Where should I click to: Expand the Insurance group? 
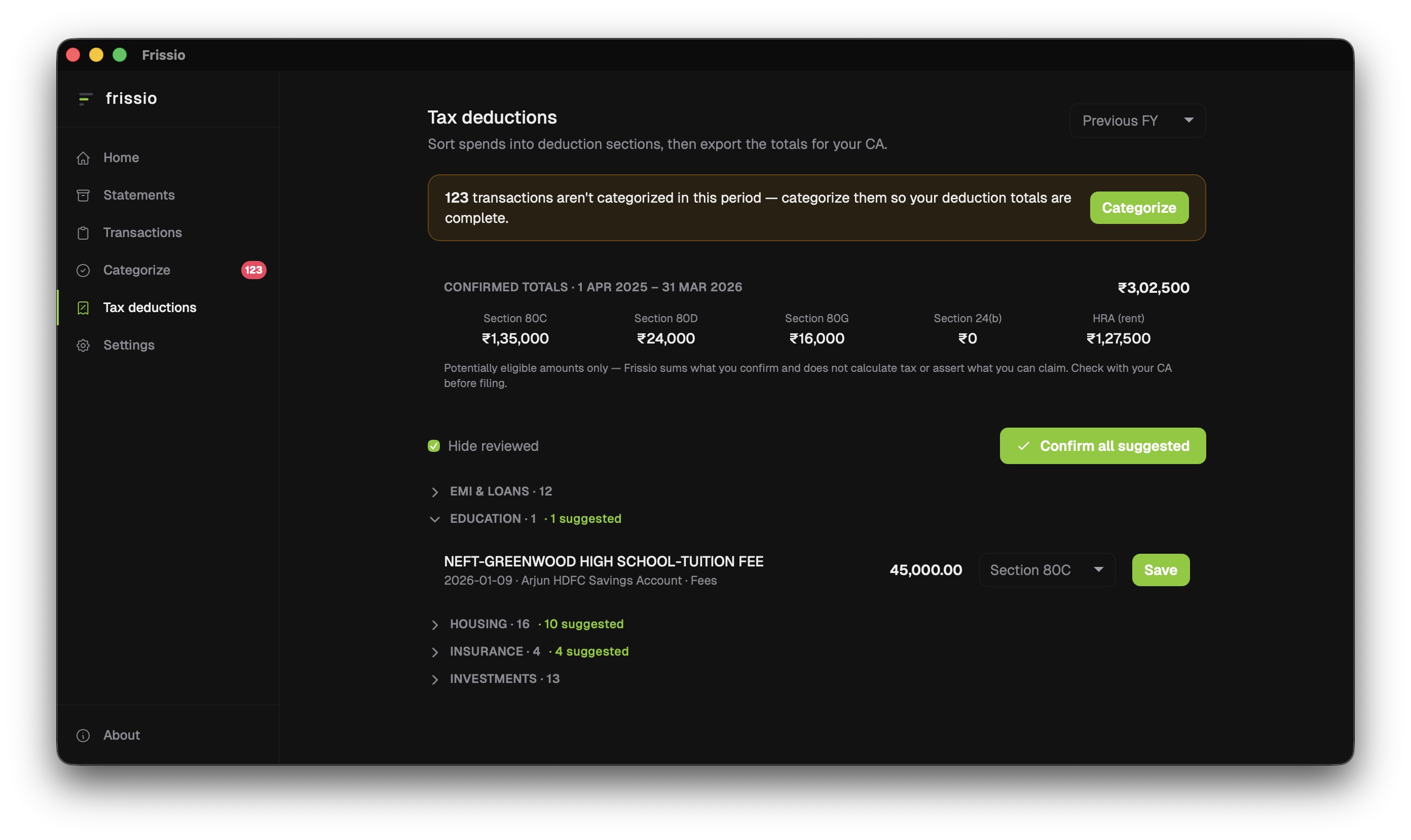[x=435, y=652]
